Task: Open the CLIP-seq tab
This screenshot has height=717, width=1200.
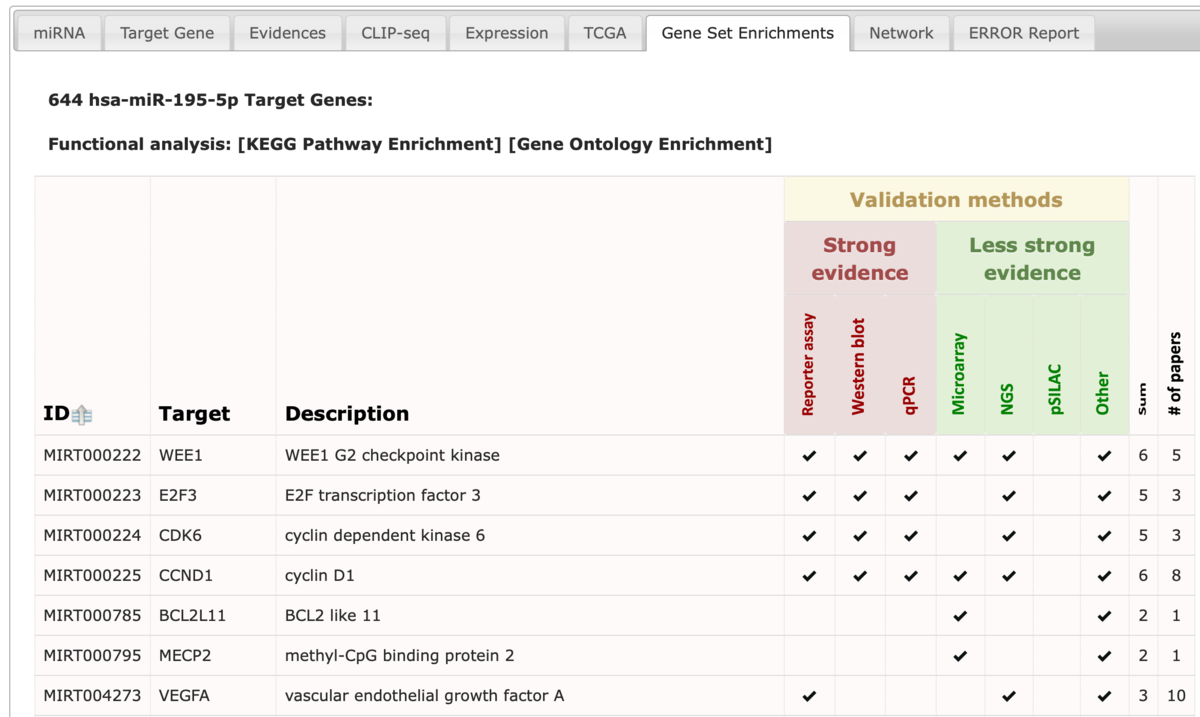Action: 395,33
